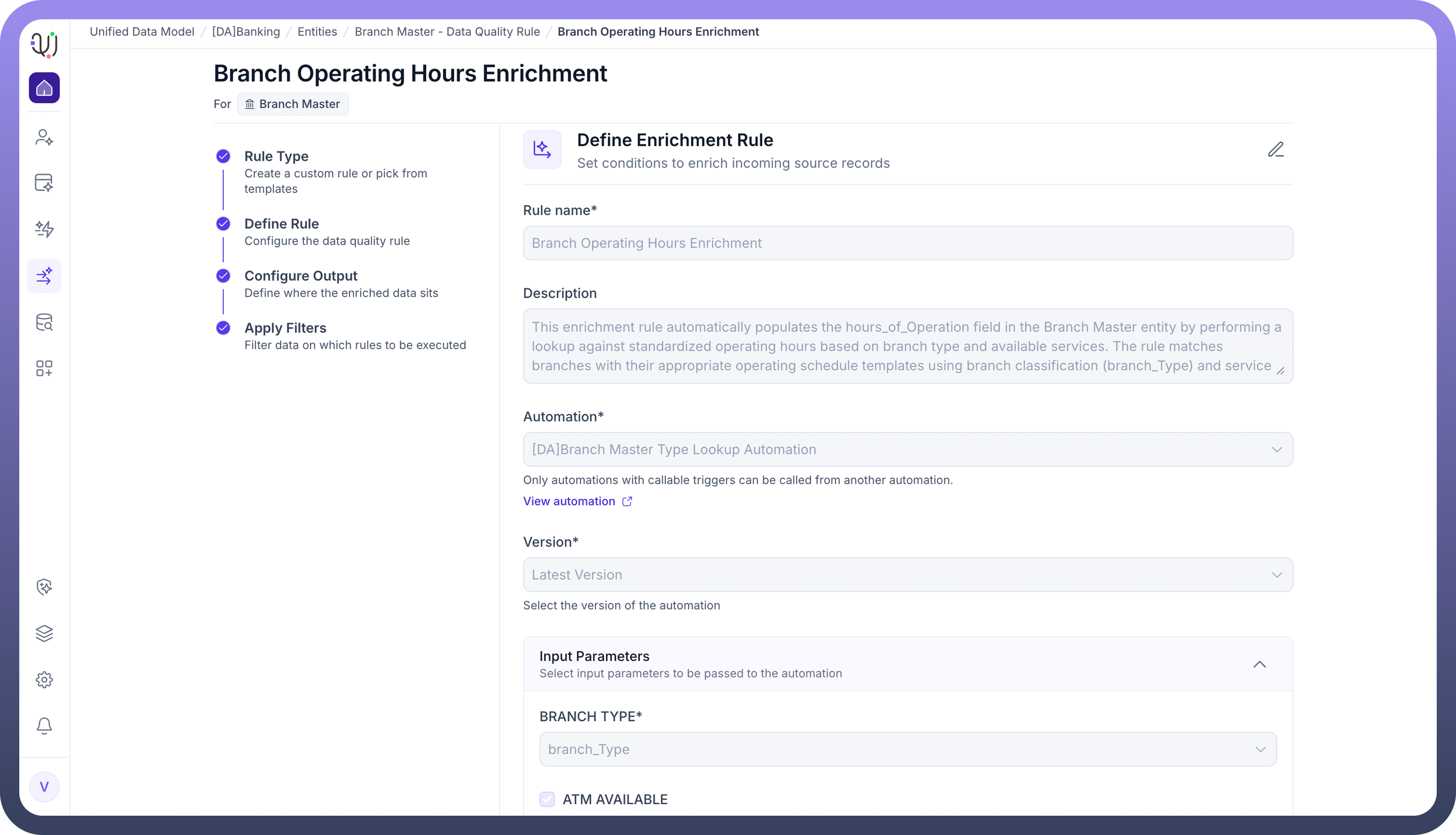Click the stacked layers sidebar icon

pyautogui.click(x=44, y=633)
